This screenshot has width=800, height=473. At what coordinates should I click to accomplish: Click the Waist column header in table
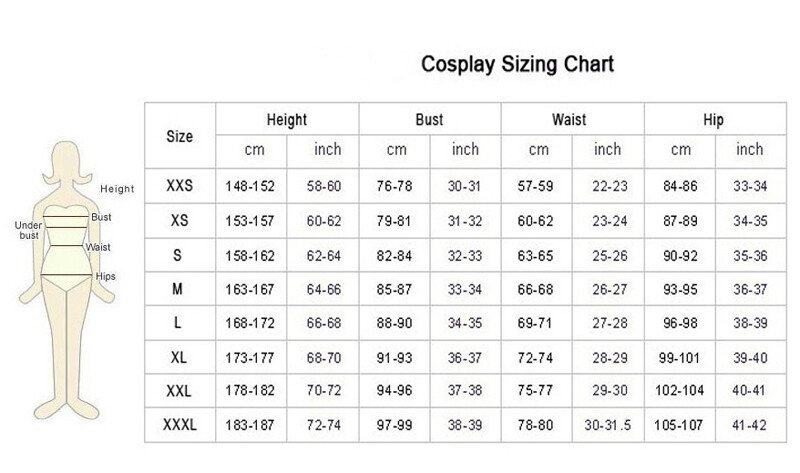tap(569, 119)
